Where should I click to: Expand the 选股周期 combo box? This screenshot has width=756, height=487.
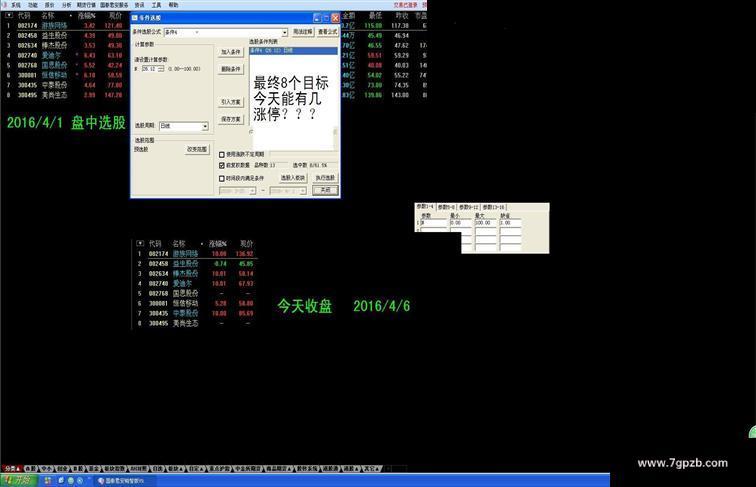(x=205, y=126)
